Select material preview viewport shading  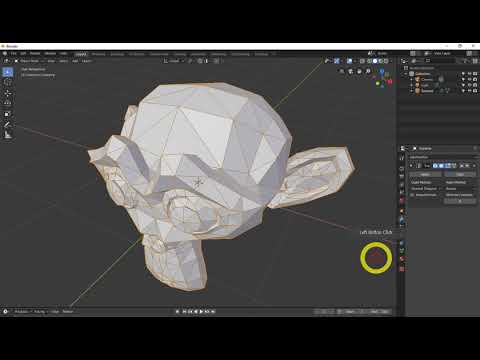(381, 61)
